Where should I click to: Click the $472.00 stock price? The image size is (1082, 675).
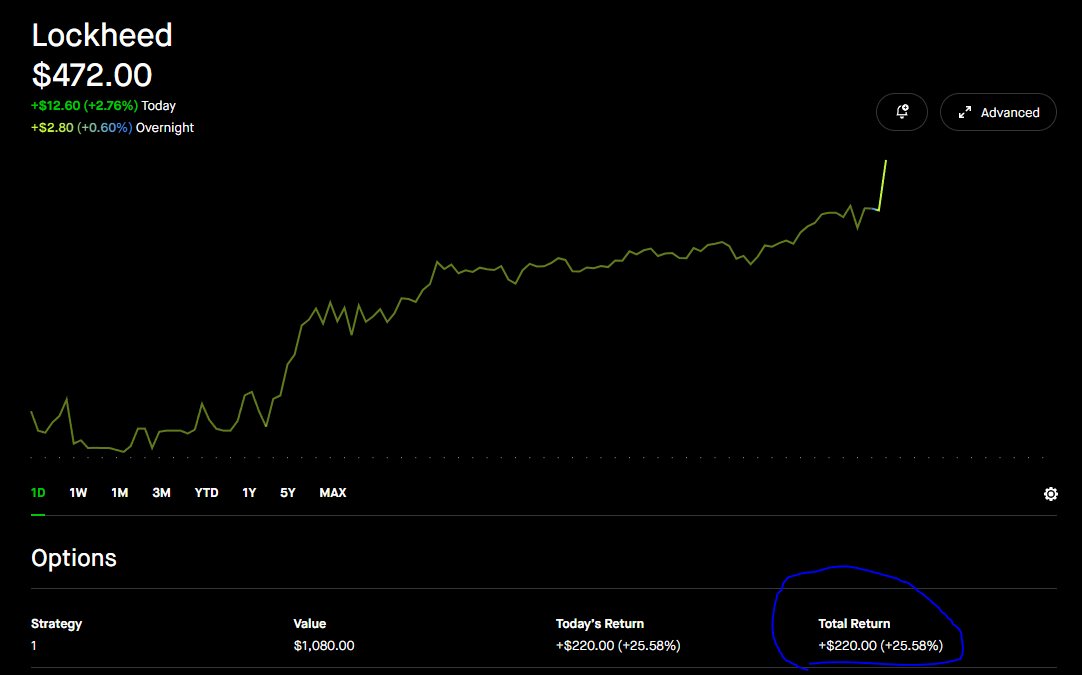92,75
